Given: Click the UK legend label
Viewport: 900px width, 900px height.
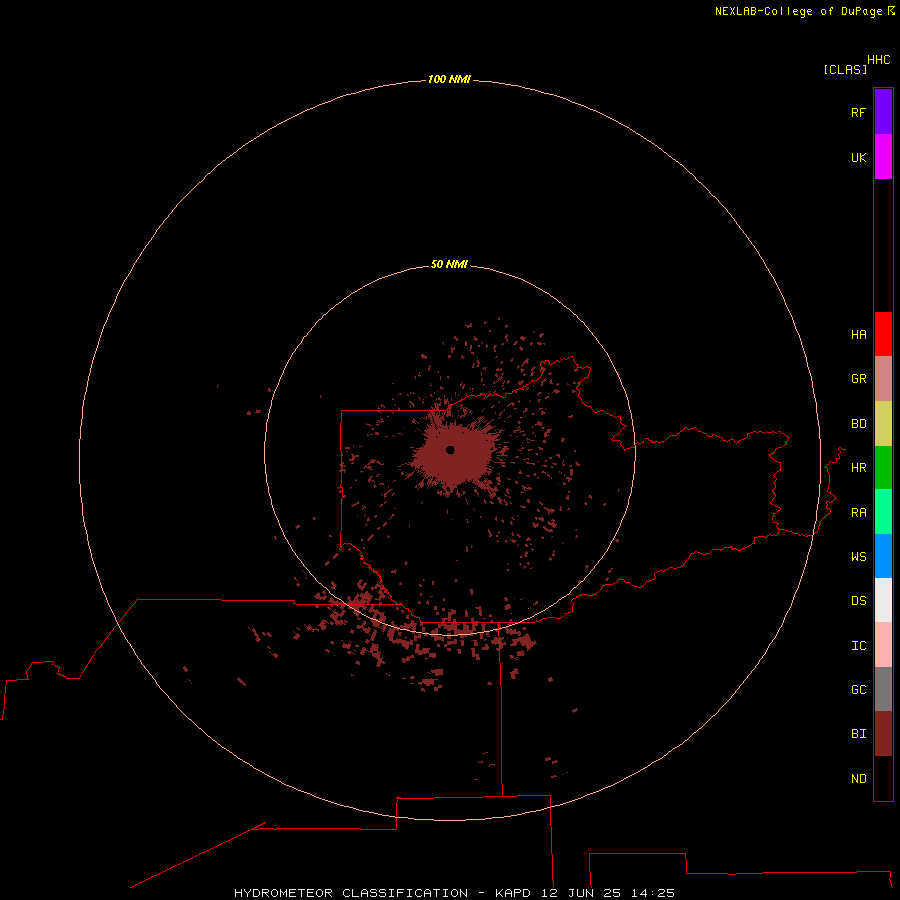Looking at the screenshot, I should tap(858, 157).
